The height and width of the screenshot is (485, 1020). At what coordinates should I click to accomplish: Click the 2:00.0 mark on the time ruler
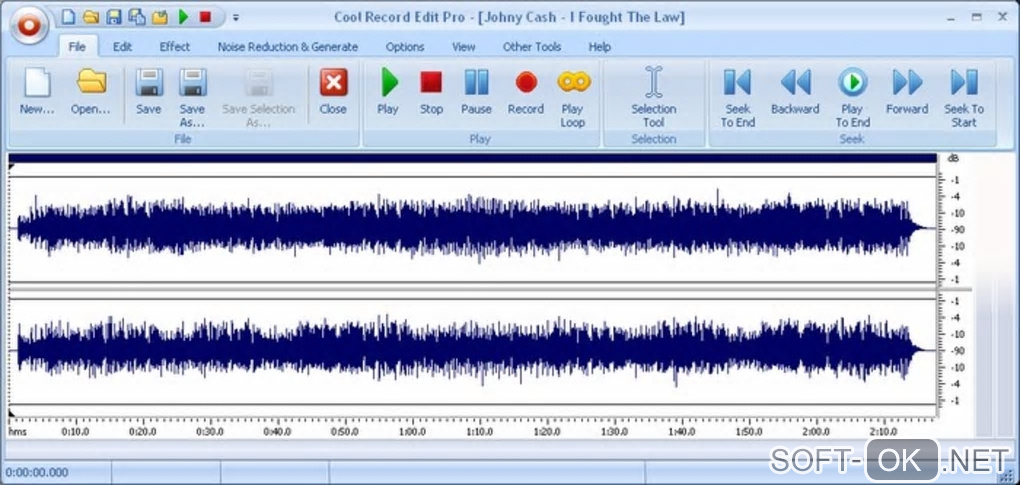(816, 430)
